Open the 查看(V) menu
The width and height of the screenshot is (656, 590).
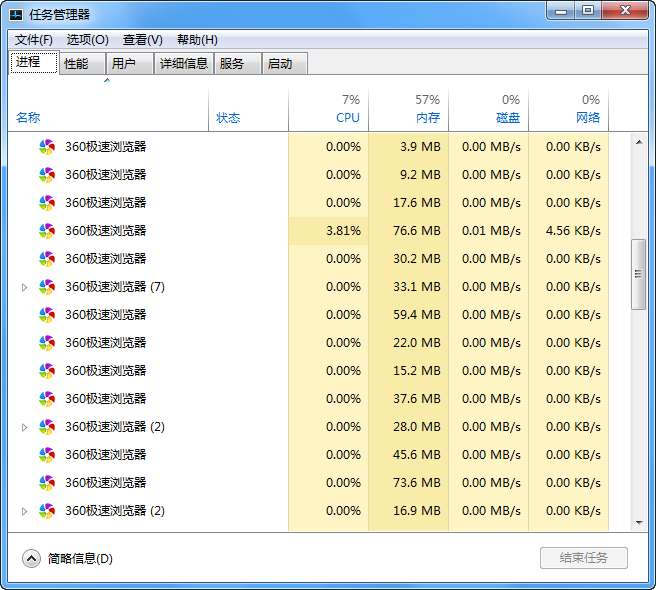(143, 40)
